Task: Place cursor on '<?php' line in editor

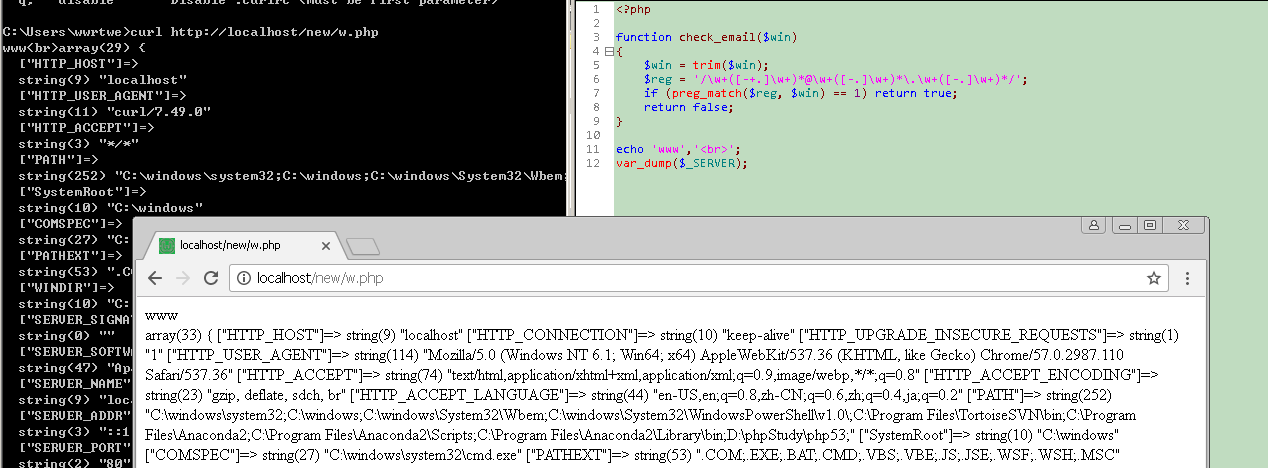Action: 632,9
